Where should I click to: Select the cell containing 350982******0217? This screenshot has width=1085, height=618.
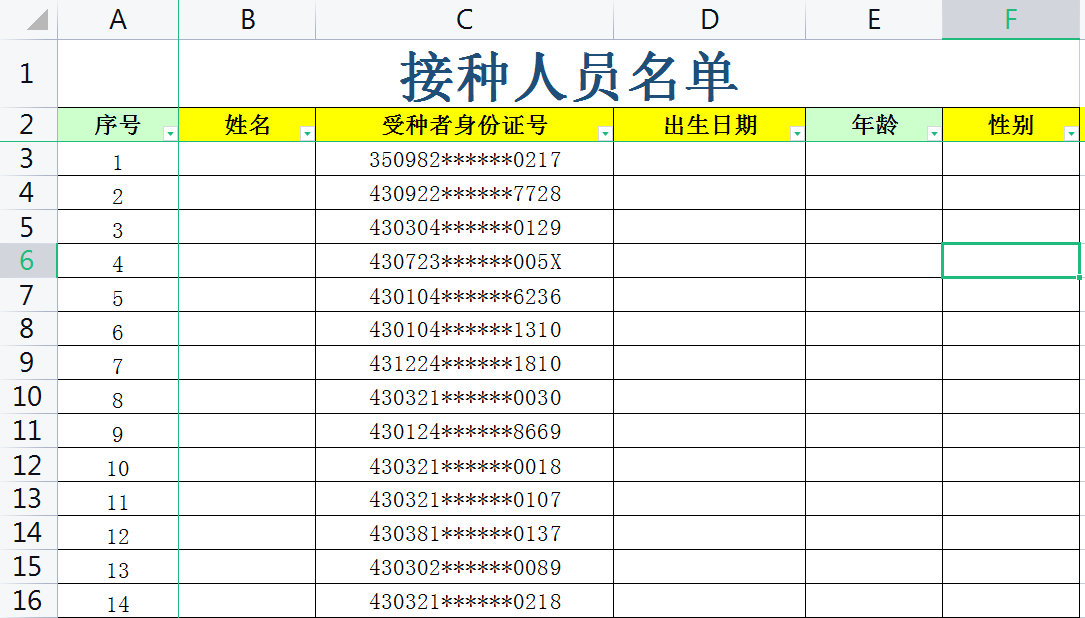pos(463,159)
